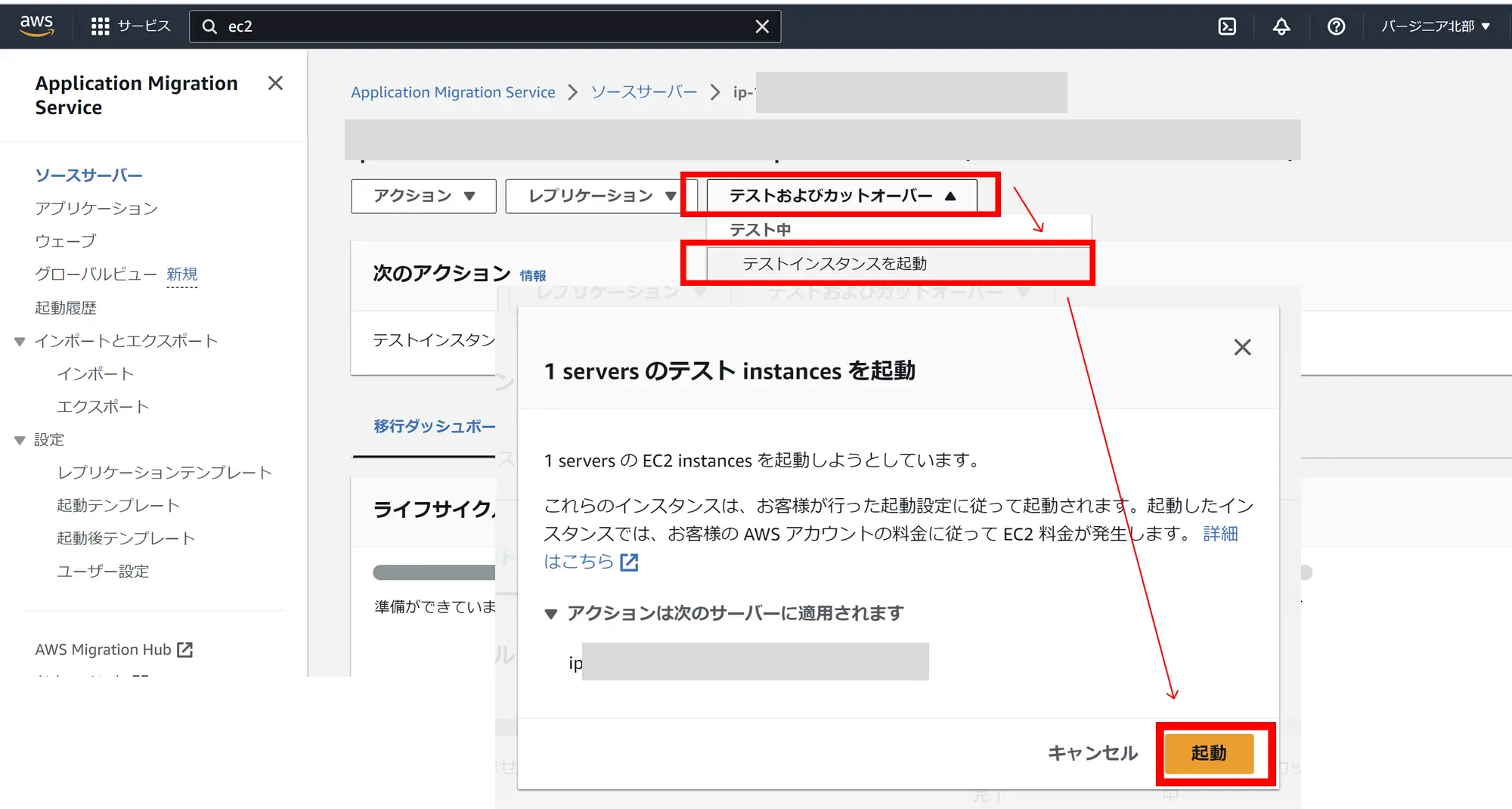Click the orange 起動 button
1512x809 pixels.
click(x=1209, y=753)
